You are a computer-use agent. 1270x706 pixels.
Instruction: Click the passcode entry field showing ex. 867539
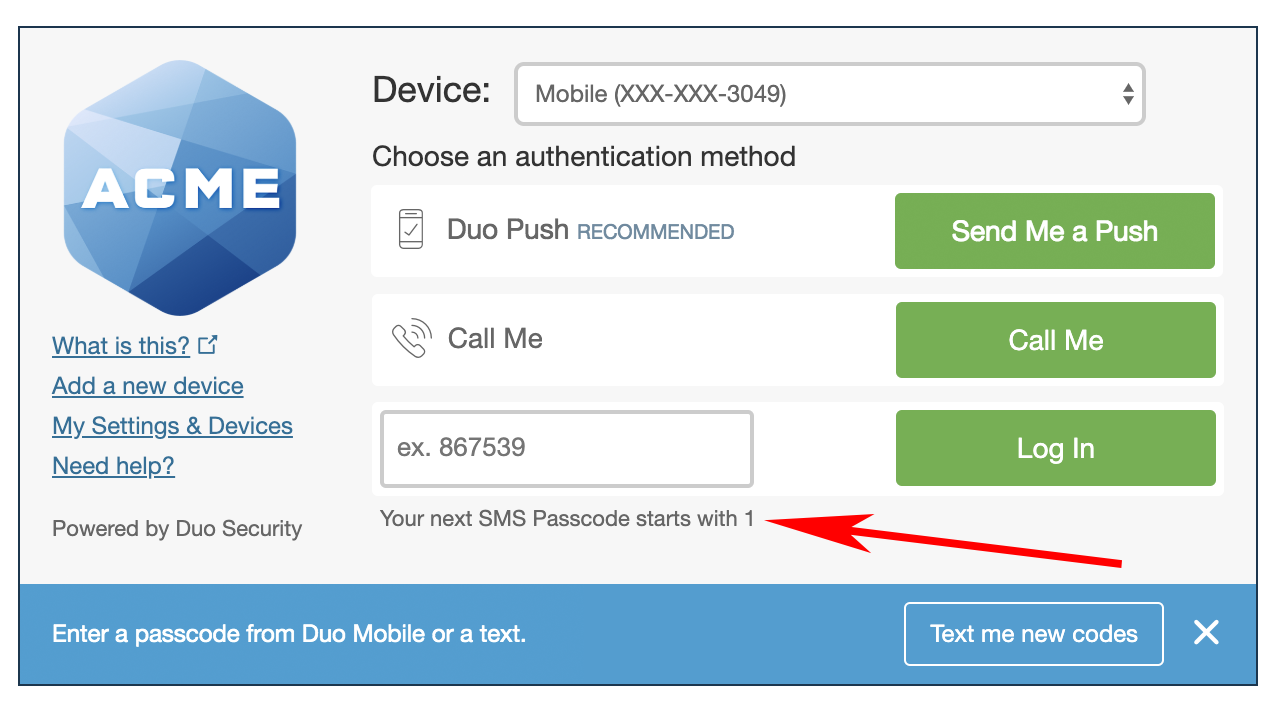click(566, 448)
